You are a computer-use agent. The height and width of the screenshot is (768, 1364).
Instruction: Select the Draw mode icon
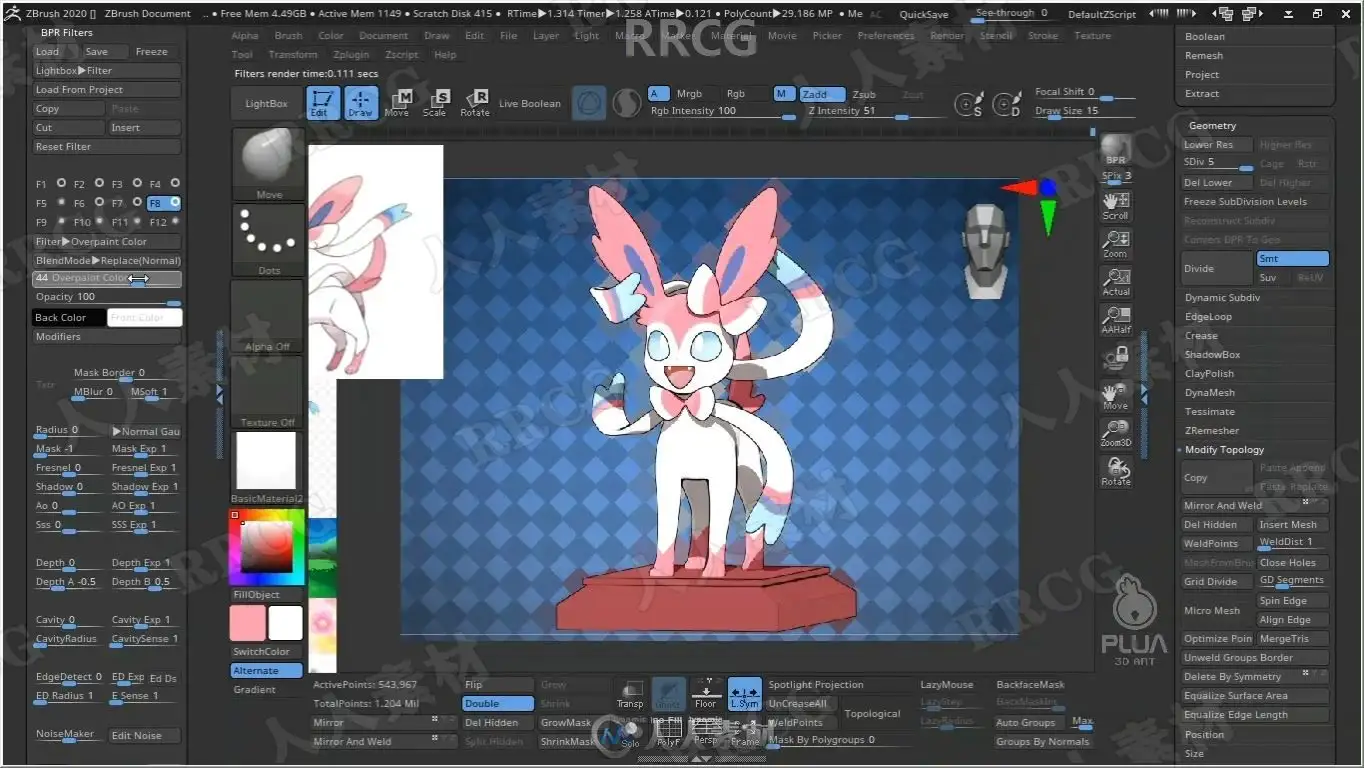click(x=361, y=103)
